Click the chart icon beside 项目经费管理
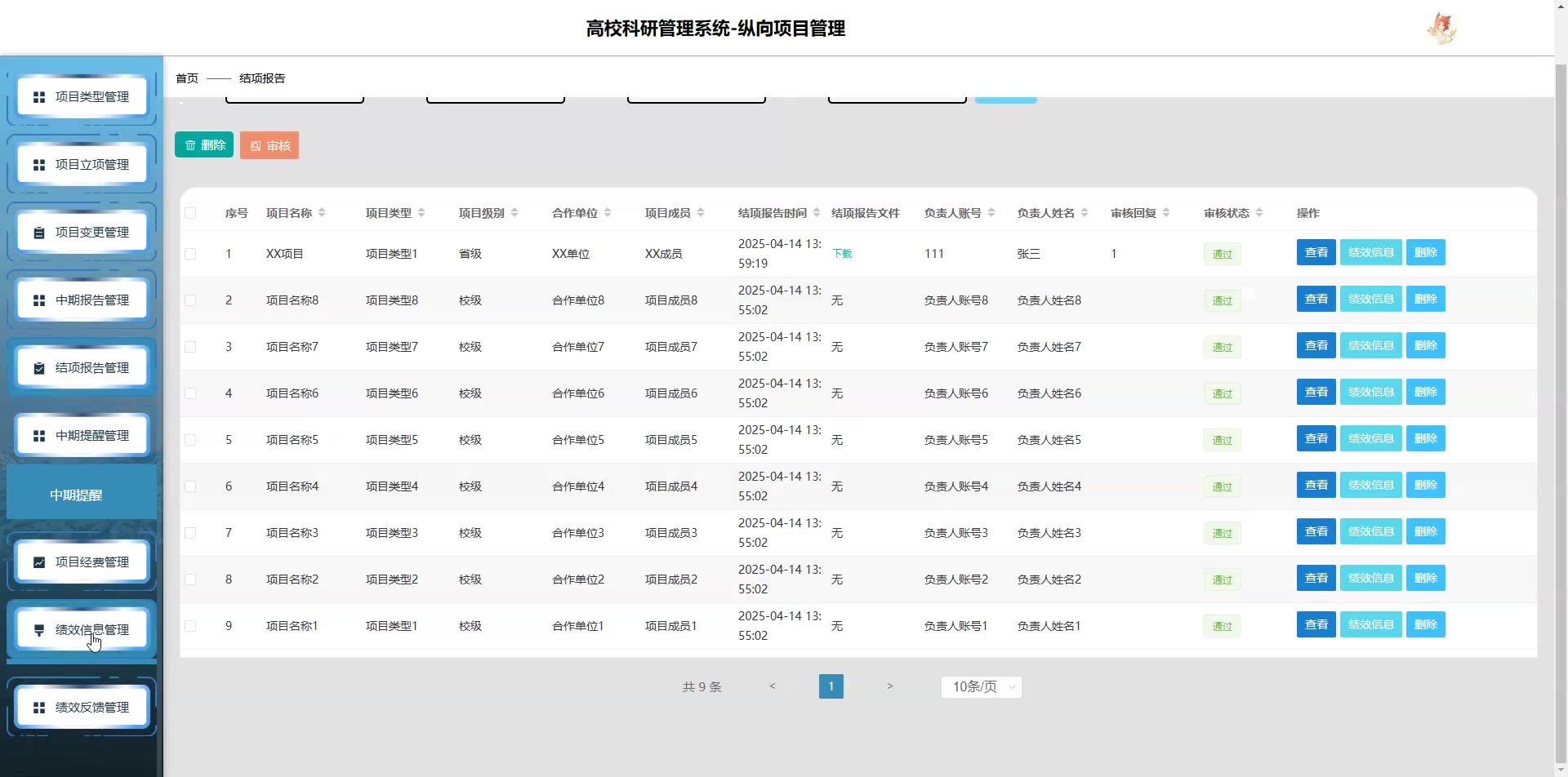 (38, 562)
